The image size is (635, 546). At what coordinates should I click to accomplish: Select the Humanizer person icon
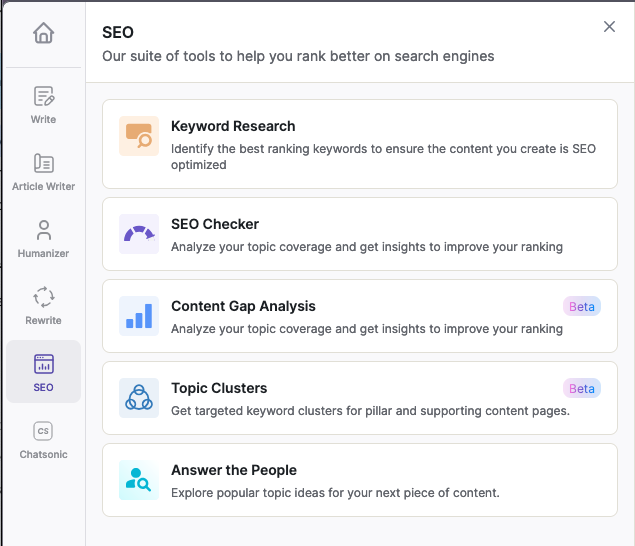[x=43, y=230]
